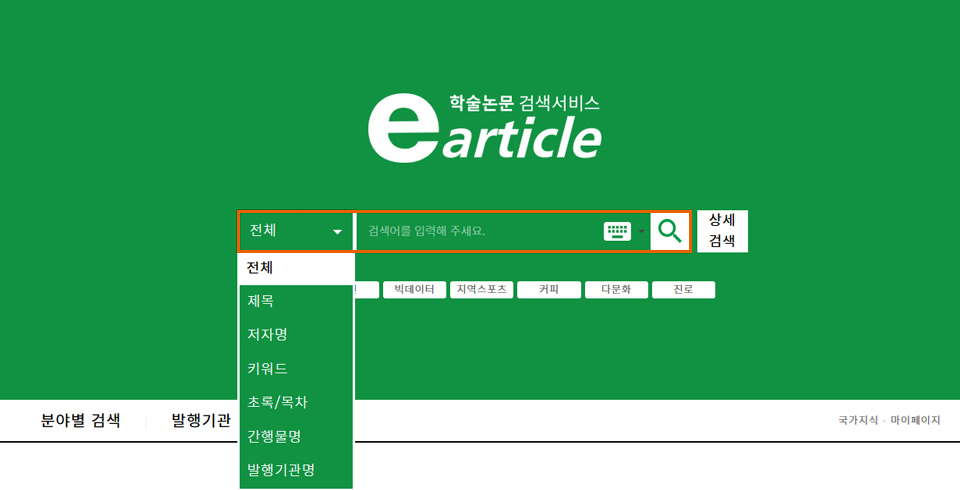Screen dimensions: 960x490
Task: Click the 진로 keyword tag
Action: click(x=683, y=290)
